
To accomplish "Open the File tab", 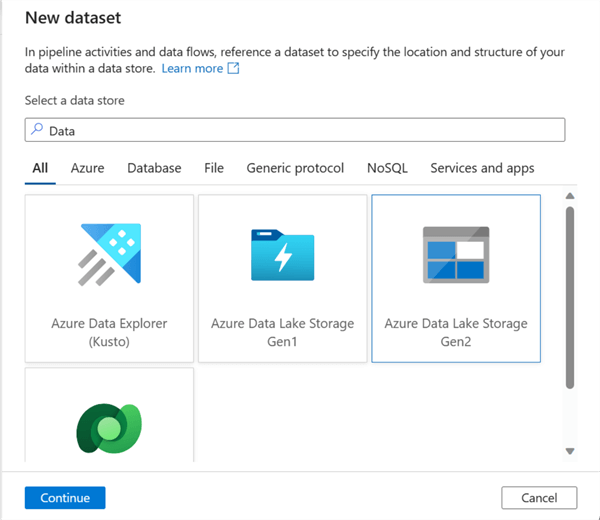I will 214,168.
